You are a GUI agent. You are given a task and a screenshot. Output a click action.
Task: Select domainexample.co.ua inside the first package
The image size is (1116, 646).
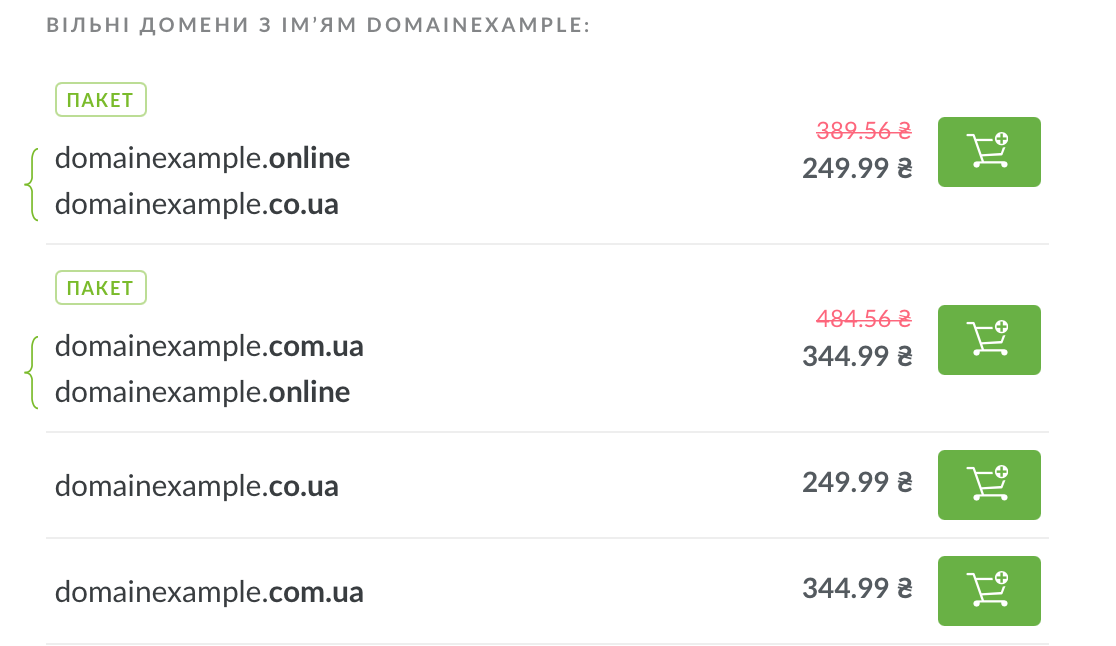tap(196, 204)
